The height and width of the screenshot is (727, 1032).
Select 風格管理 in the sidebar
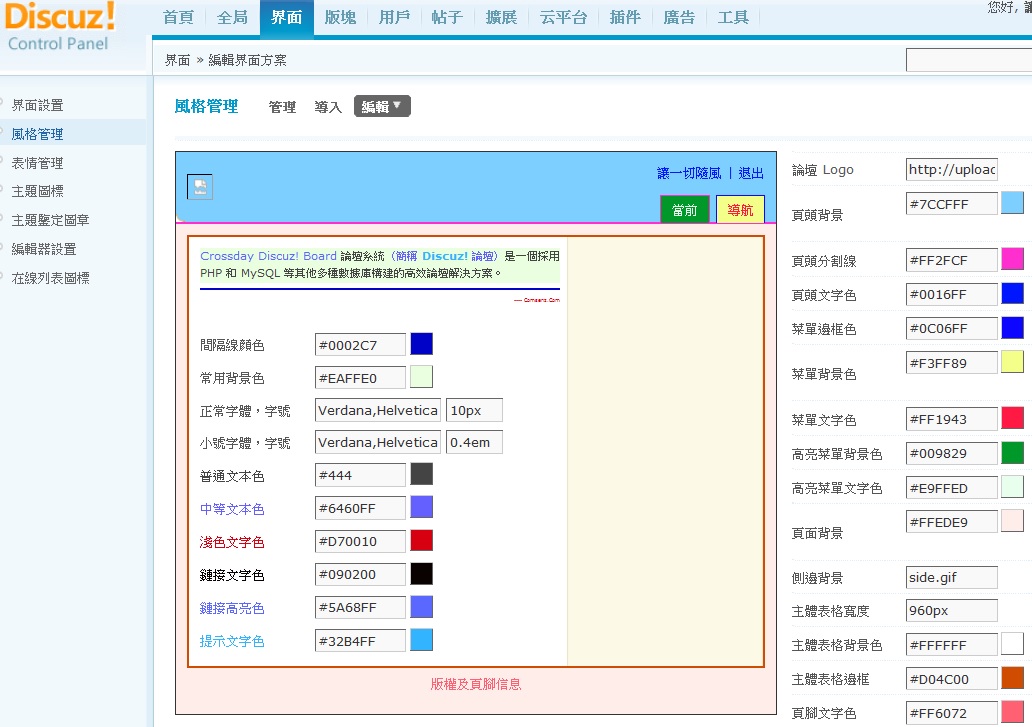coord(38,134)
